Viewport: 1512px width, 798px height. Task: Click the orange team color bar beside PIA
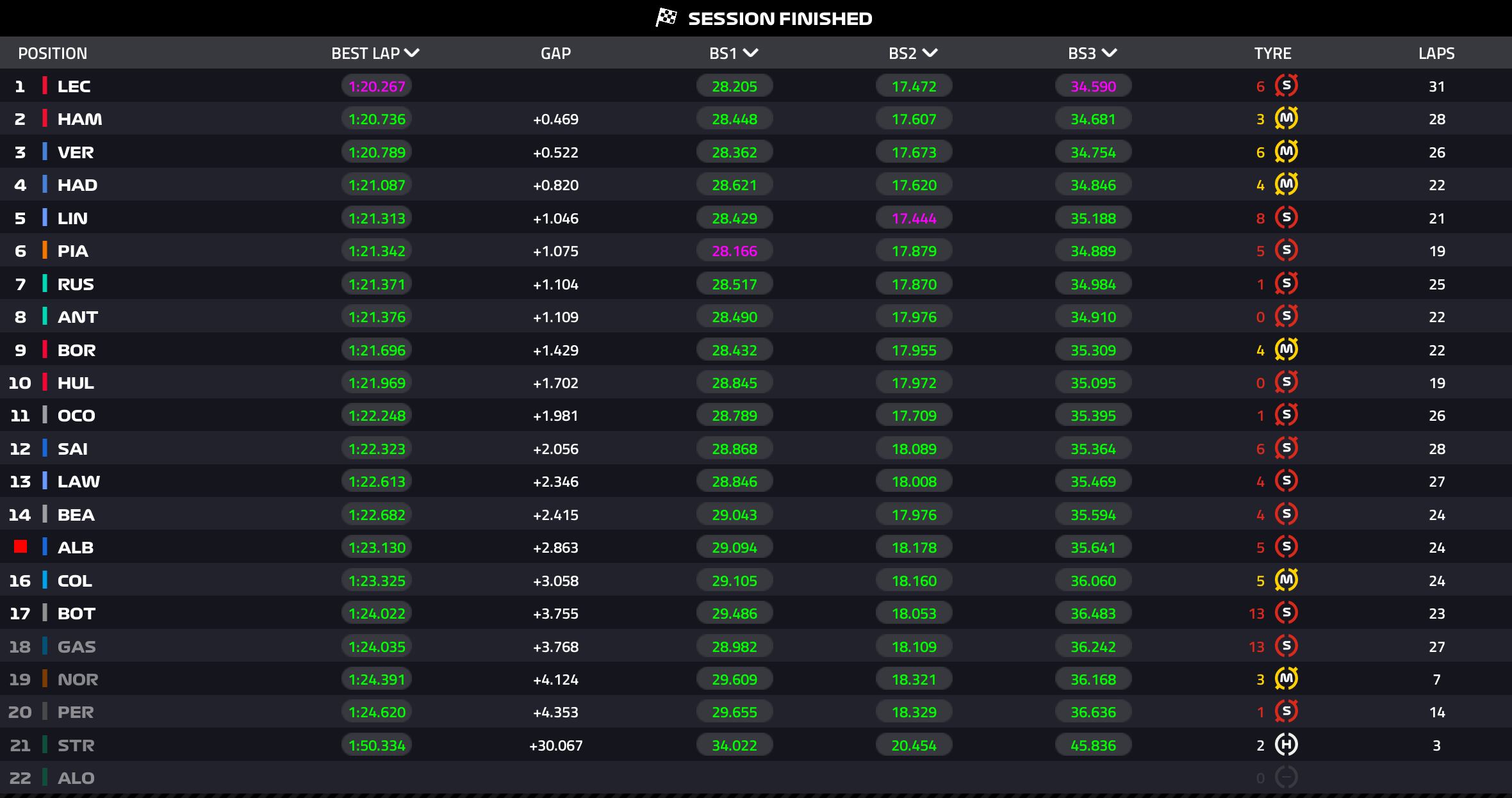[x=45, y=250]
